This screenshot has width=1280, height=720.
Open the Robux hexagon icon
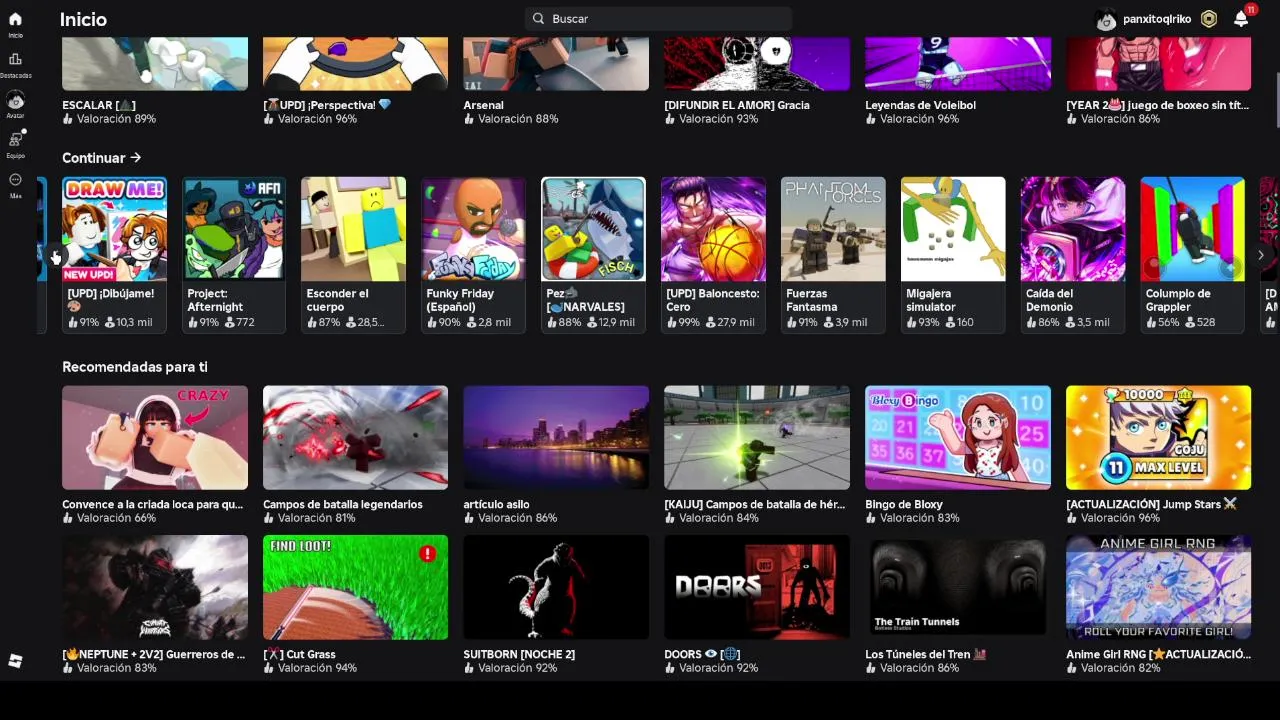click(x=1209, y=19)
